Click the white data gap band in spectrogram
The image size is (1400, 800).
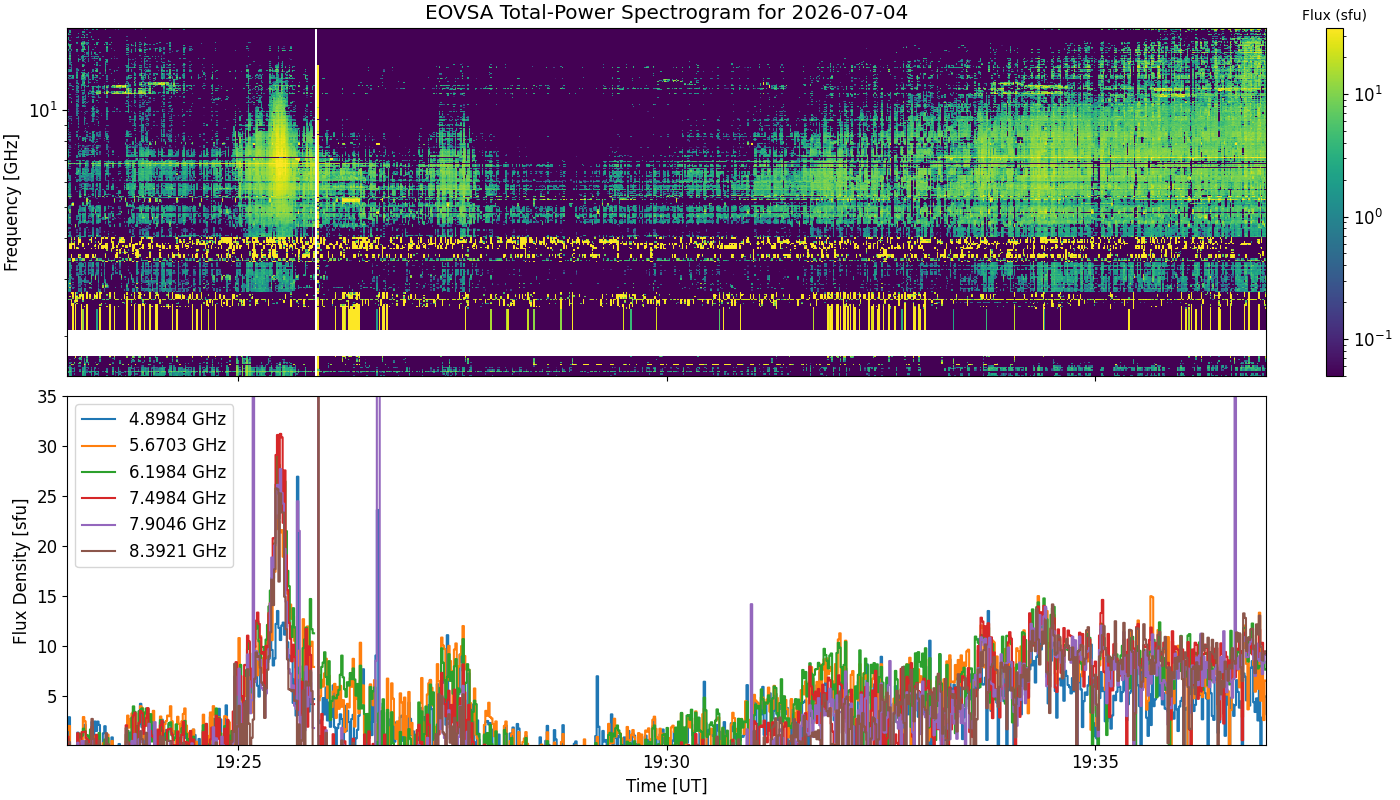666,343
